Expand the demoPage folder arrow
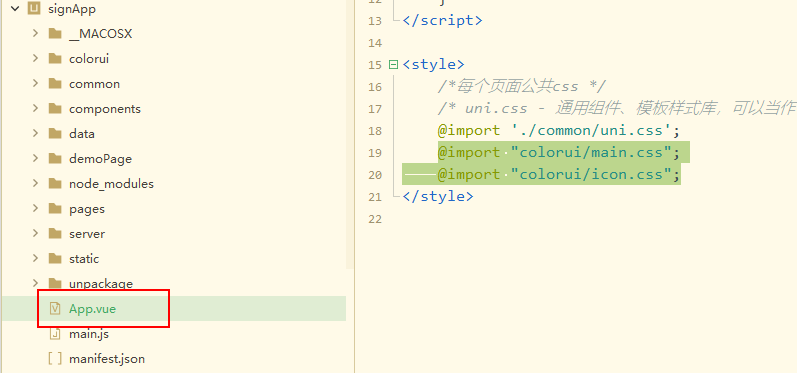Screen dimensions: 797x373 pyautogui.click(x=35, y=158)
